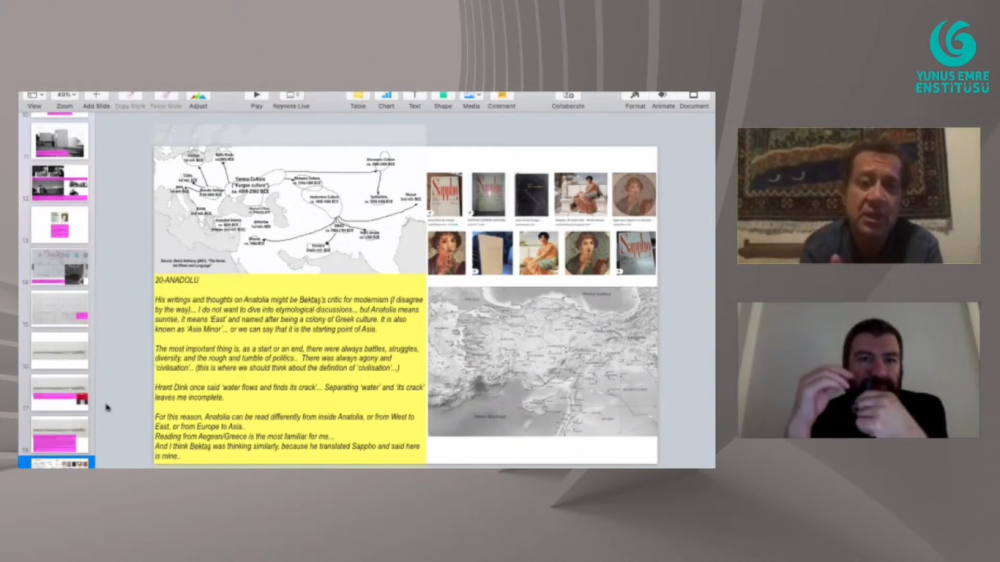Click the Play button in Keynote toolbar
Viewport: 1000px width, 562px height.
(257, 96)
